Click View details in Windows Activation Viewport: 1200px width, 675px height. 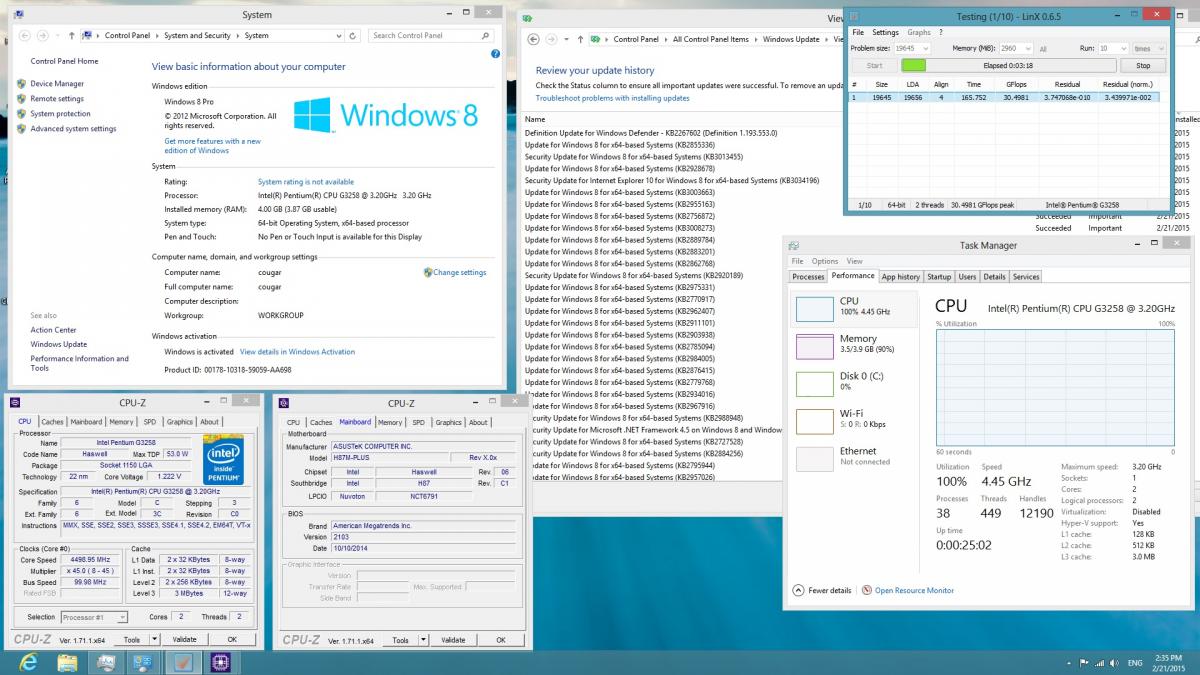[x=297, y=352]
